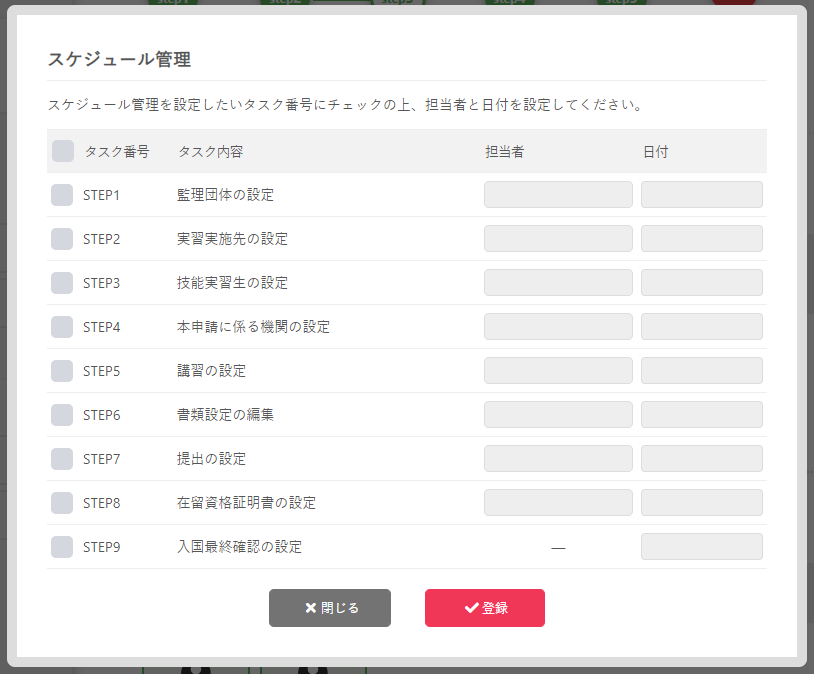Screen dimensions: 814x674
Task: Check the select-all checkbox in header row
Action: (x=63, y=151)
